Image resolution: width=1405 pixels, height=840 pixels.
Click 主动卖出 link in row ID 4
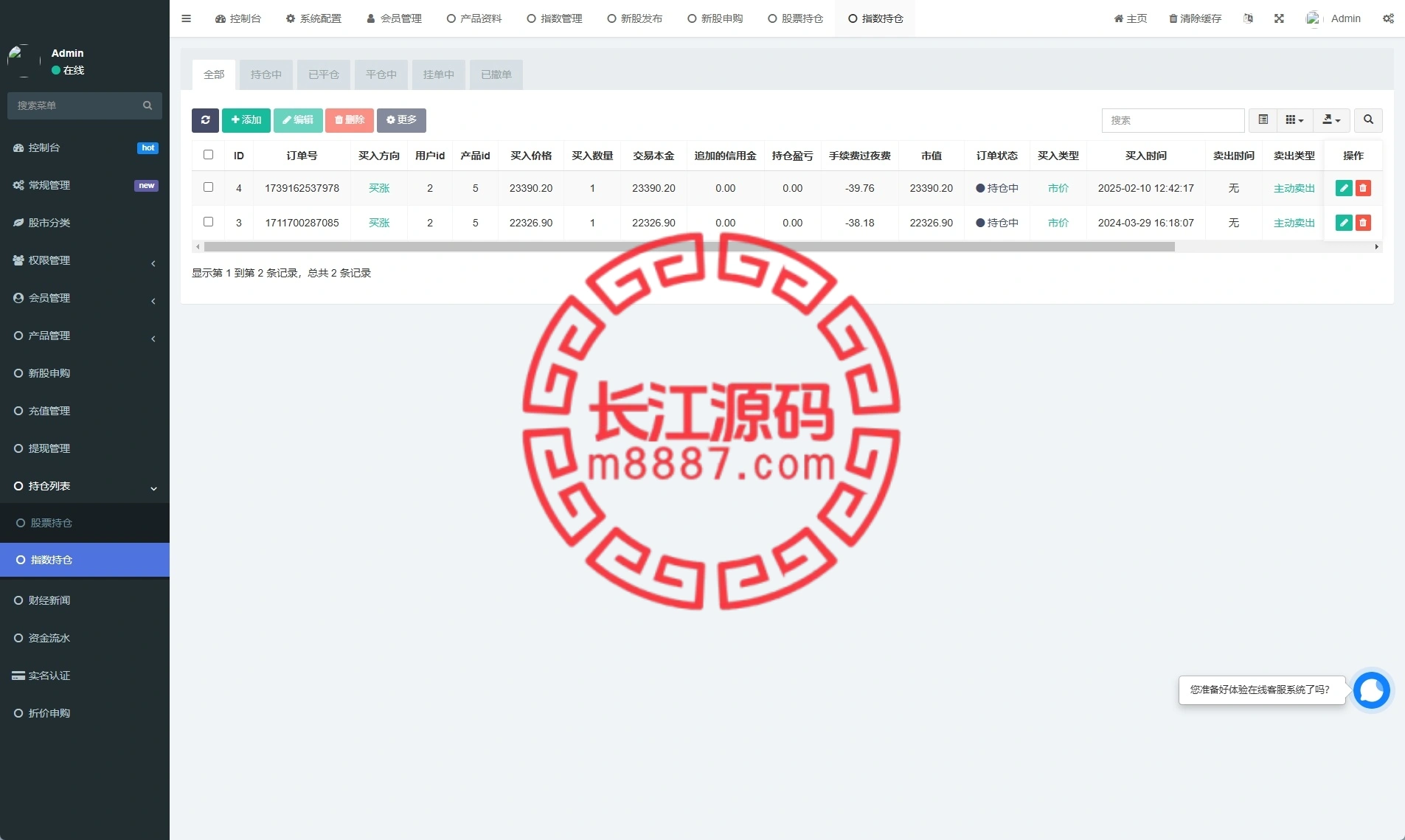click(1294, 188)
